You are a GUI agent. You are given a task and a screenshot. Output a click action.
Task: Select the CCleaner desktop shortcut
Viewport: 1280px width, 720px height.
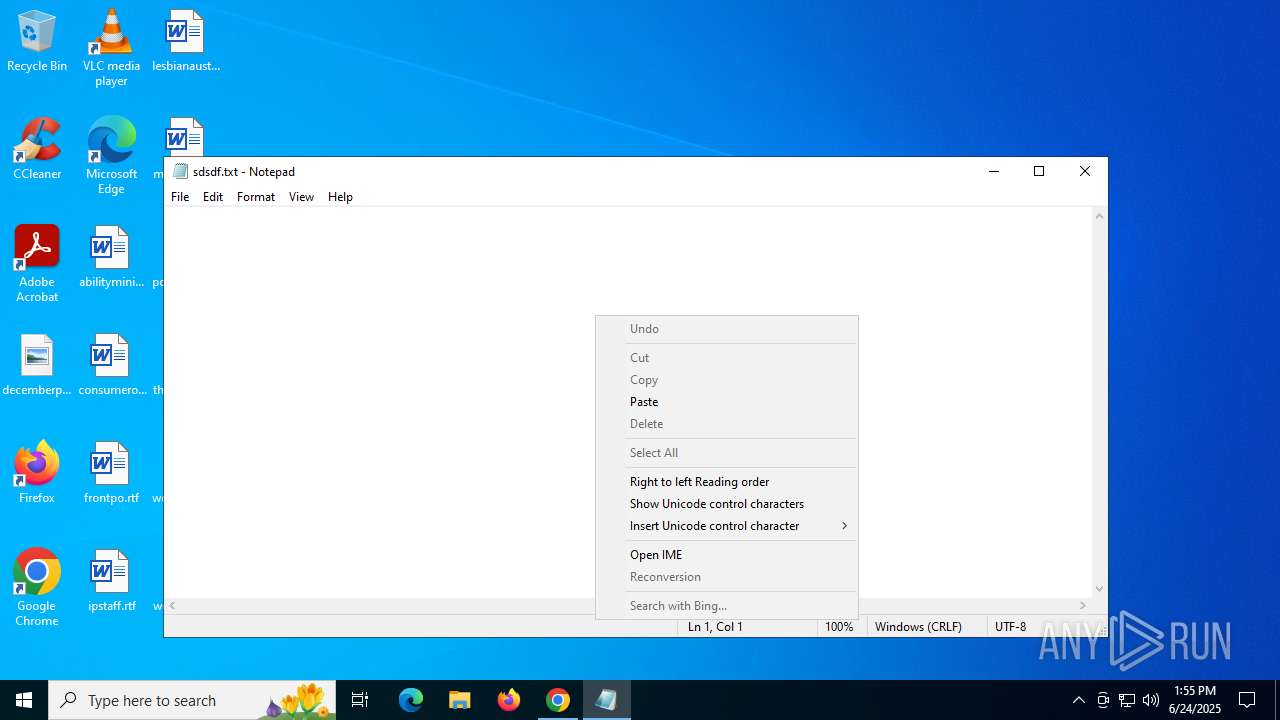37,149
